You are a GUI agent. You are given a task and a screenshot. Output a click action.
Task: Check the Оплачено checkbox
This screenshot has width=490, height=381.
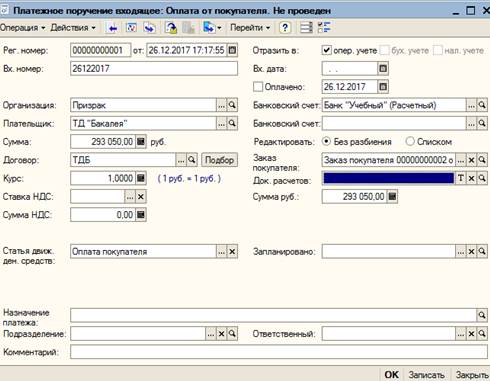point(258,87)
